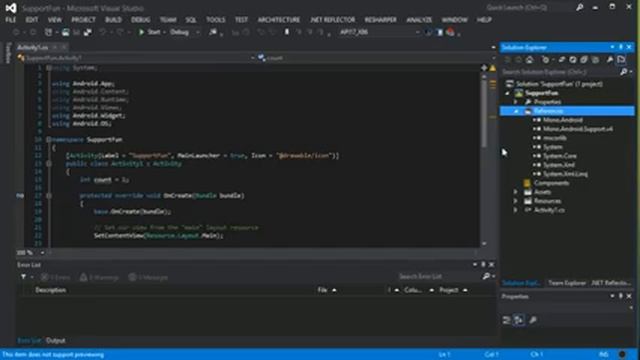Select the Components folder
The height and width of the screenshot is (360, 640).
pyautogui.click(x=551, y=183)
